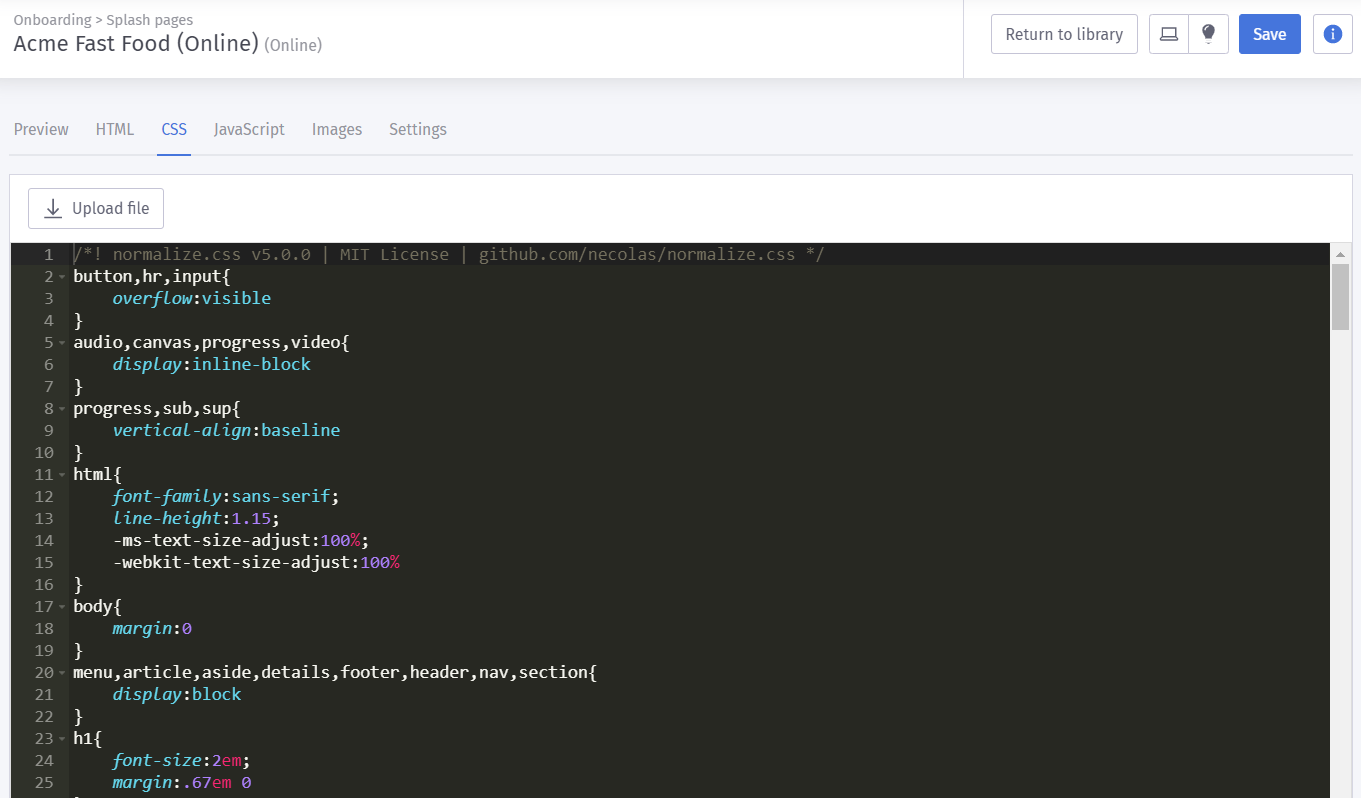The image size is (1361, 798).
Task: Click the scrollbar up arrow
Action: pyautogui.click(x=1340, y=255)
